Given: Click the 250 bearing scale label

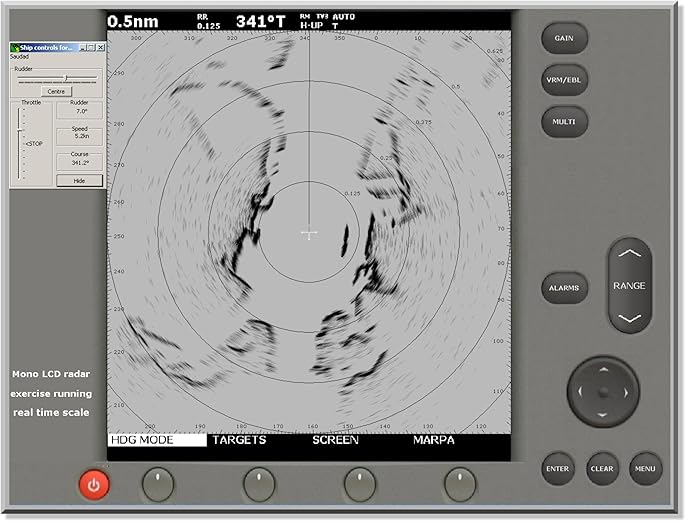Looking at the screenshot, I should coord(119,236).
